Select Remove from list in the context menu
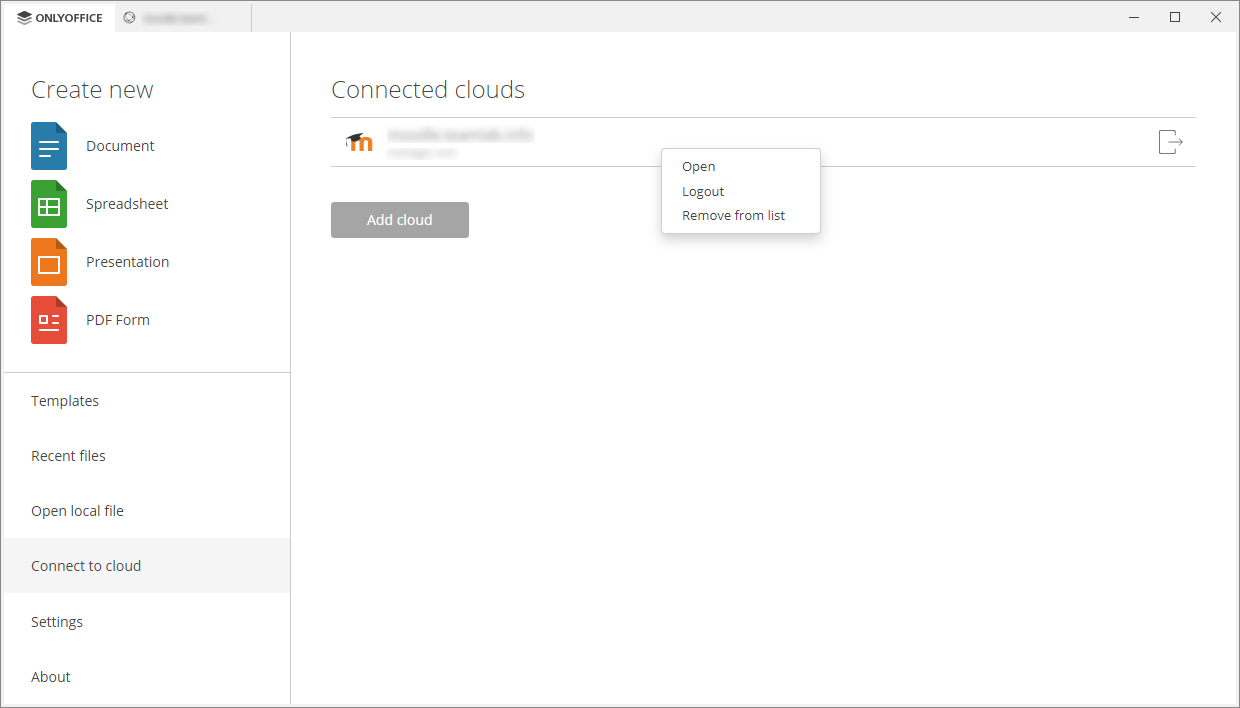 pyautogui.click(x=733, y=214)
